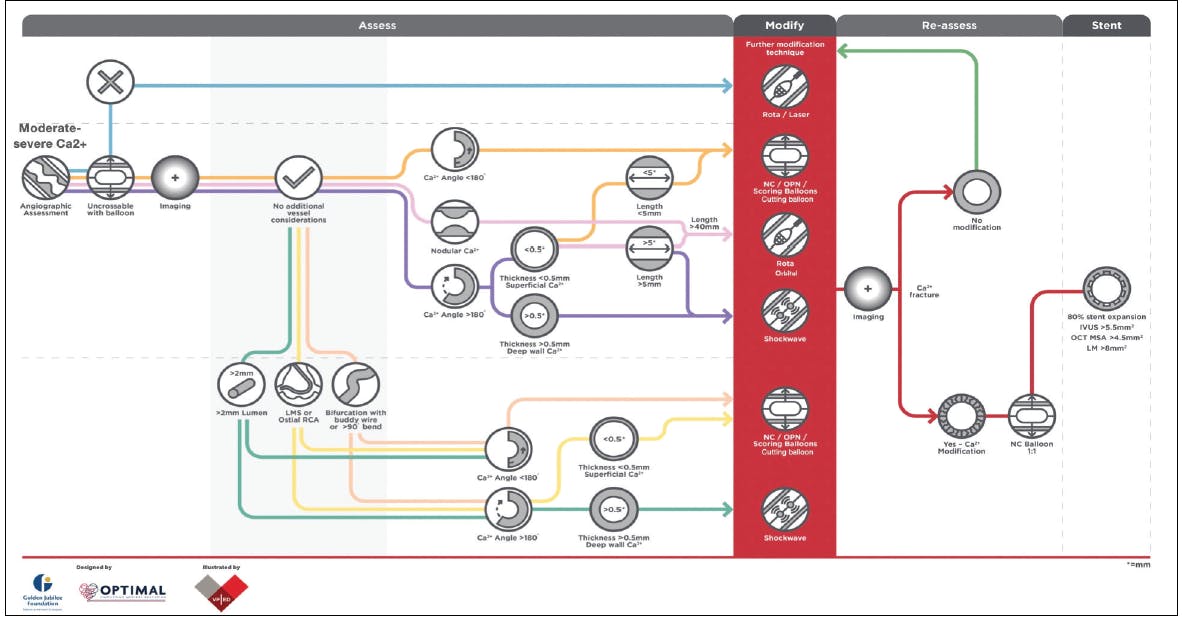
Task: Open the Assess header tab
Action: (377, 26)
